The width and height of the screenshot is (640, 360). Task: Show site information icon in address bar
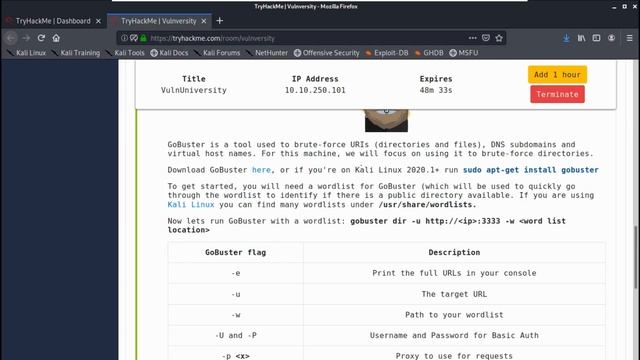point(124,38)
